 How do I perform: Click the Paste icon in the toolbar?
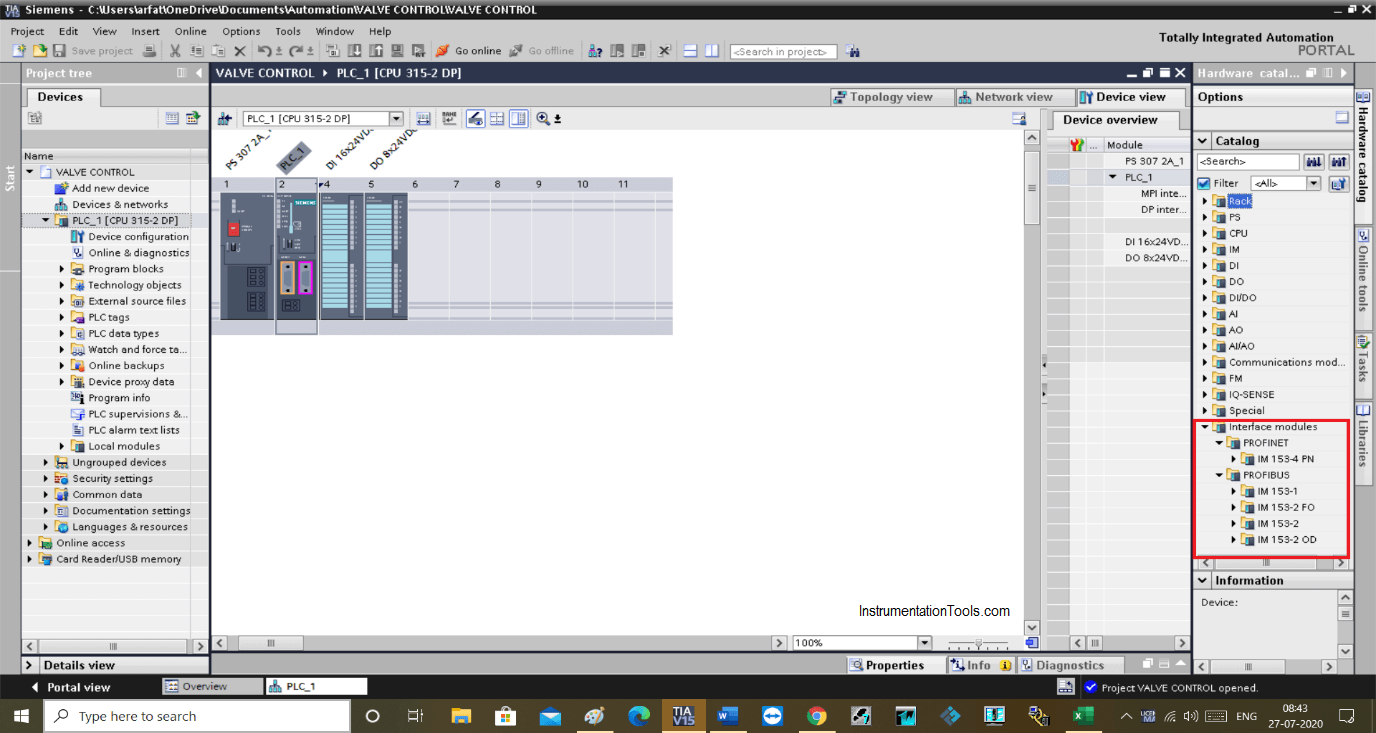coord(218,50)
